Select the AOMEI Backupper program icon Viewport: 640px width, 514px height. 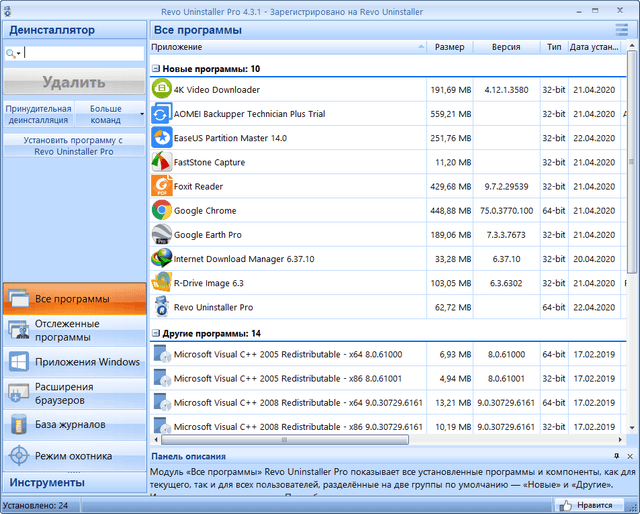161,114
